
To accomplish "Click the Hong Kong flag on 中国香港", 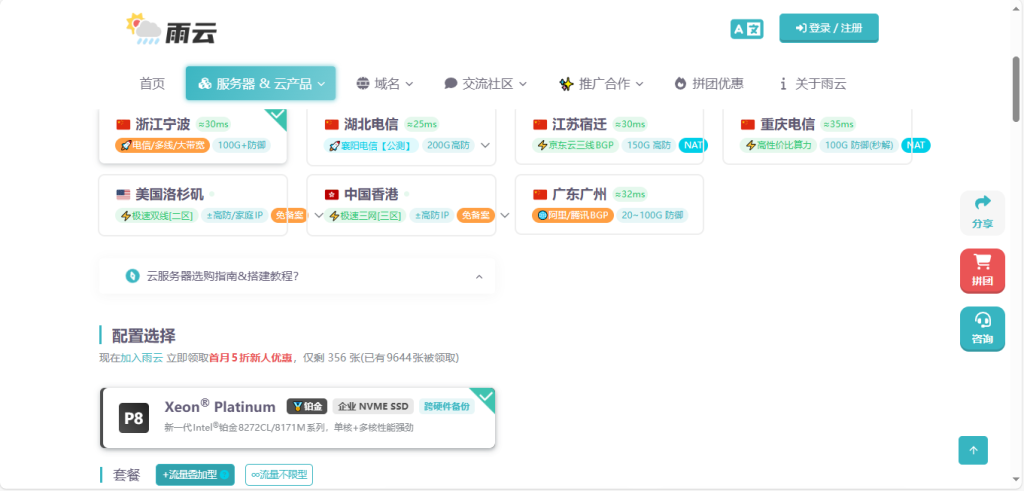I will tap(332, 194).
